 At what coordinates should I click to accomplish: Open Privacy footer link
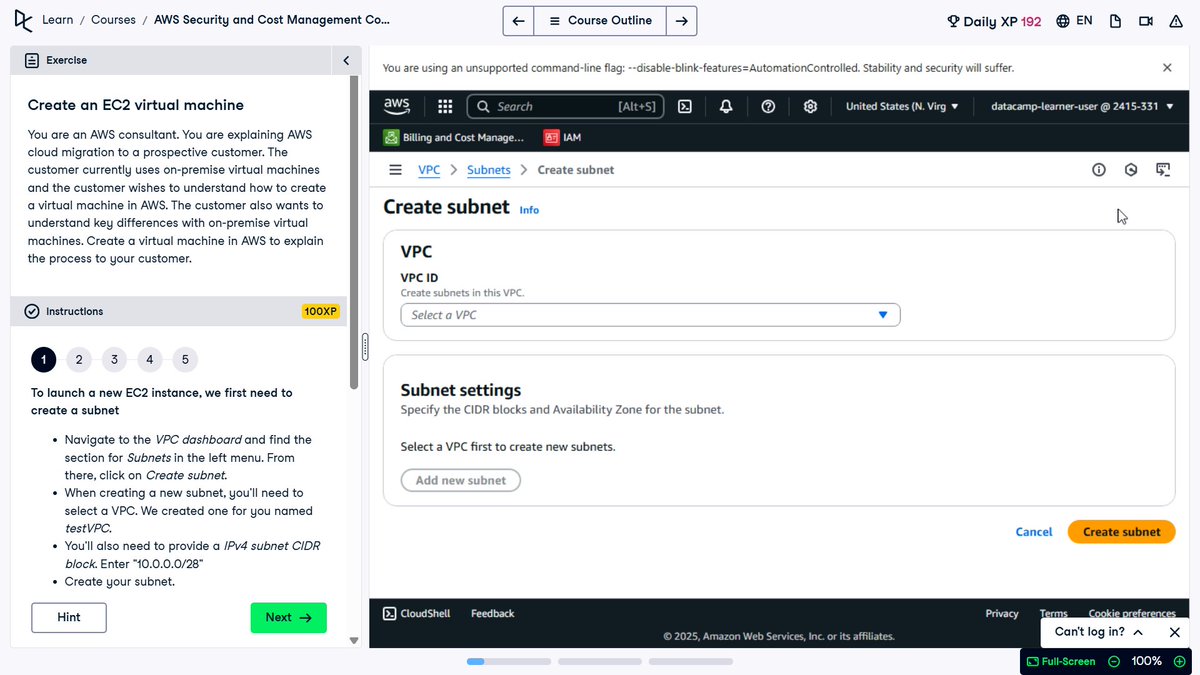(x=1002, y=614)
